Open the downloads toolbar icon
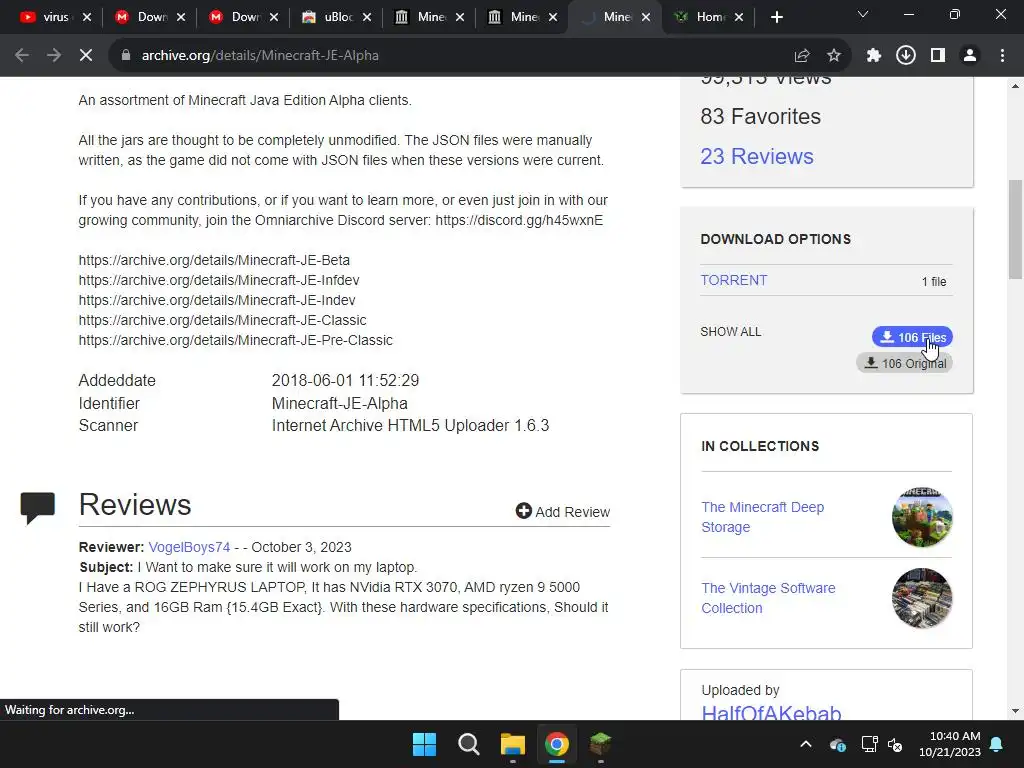The height and width of the screenshot is (768, 1024). tap(906, 56)
